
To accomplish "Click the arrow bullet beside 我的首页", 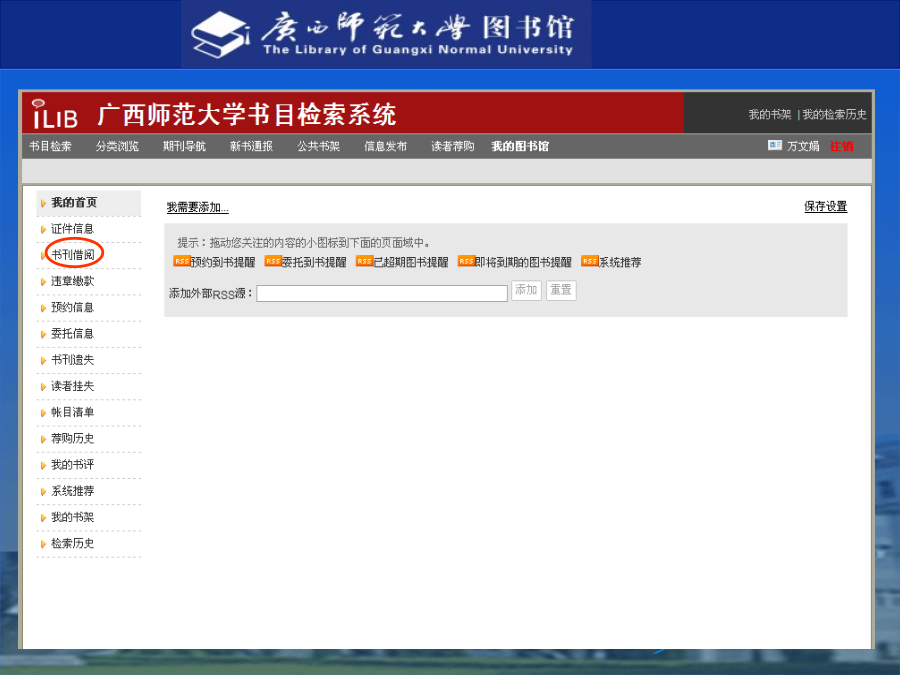I will pyautogui.click(x=43, y=203).
